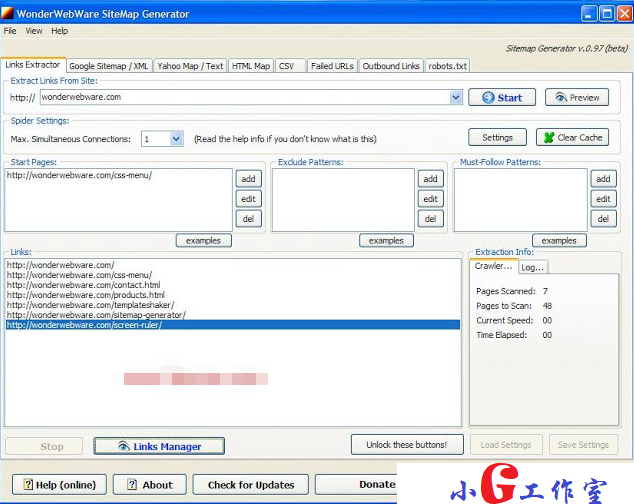634x504 pixels.
Task: Click the Donate button
Action: point(356,484)
